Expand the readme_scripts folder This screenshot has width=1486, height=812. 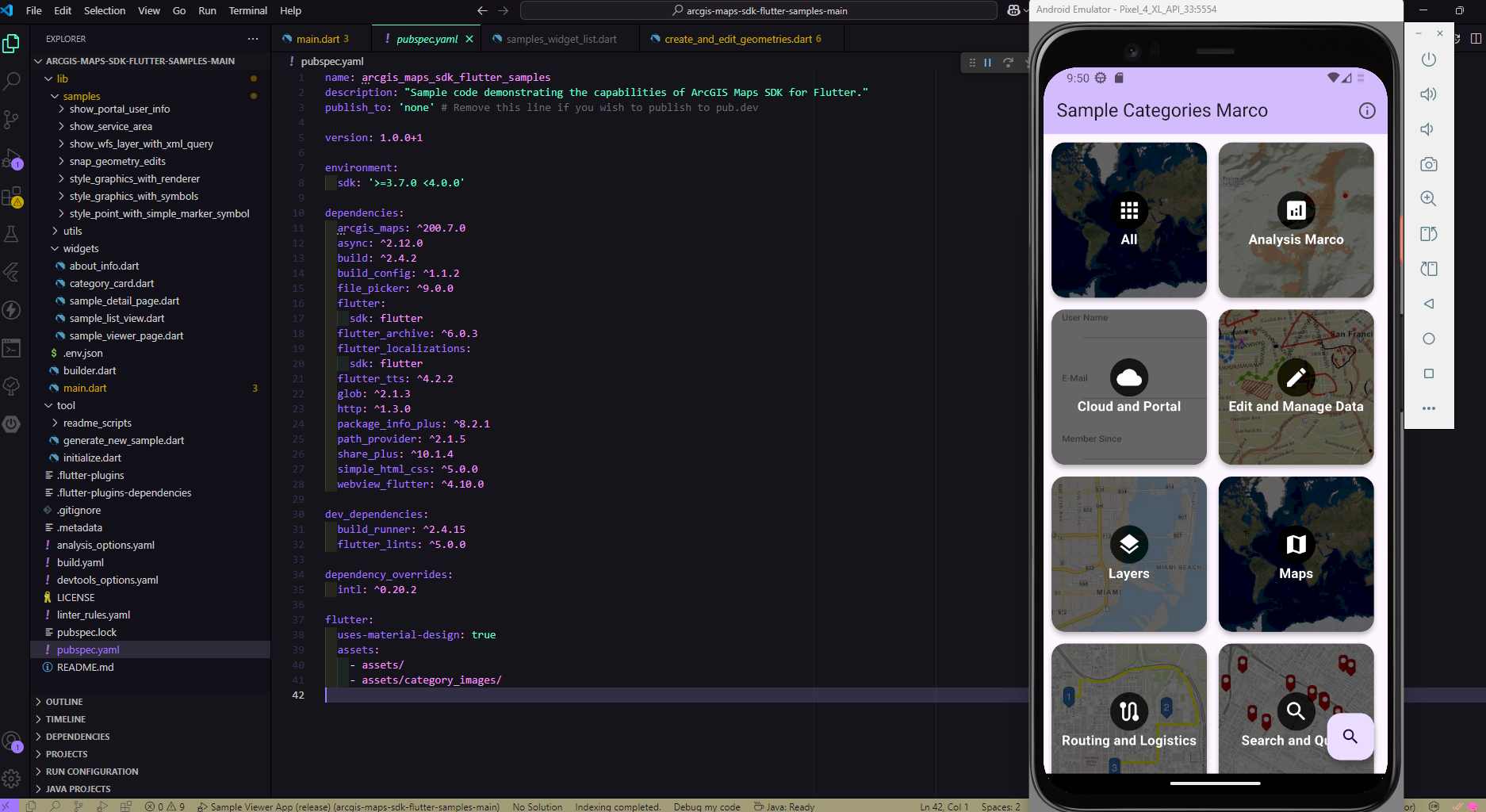pyautogui.click(x=97, y=423)
